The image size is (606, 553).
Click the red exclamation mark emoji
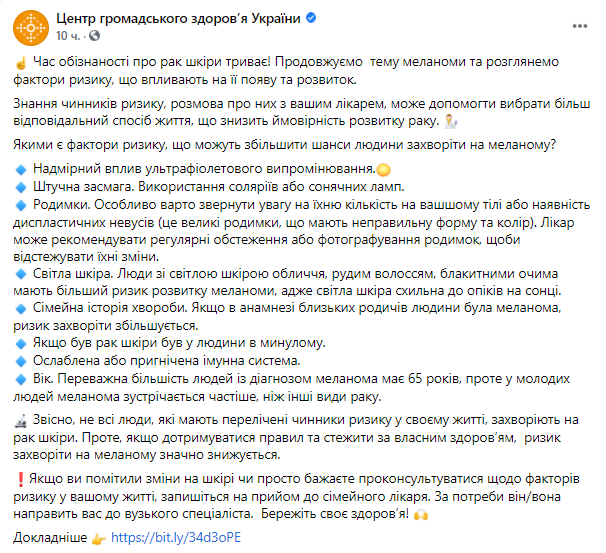[x=23, y=481]
